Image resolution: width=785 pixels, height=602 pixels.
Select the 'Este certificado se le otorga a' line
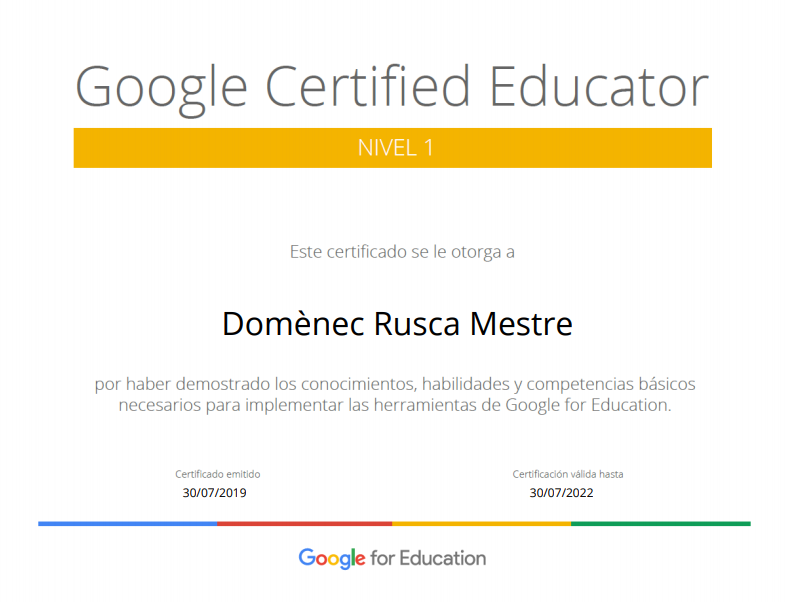(x=402, y=252)
